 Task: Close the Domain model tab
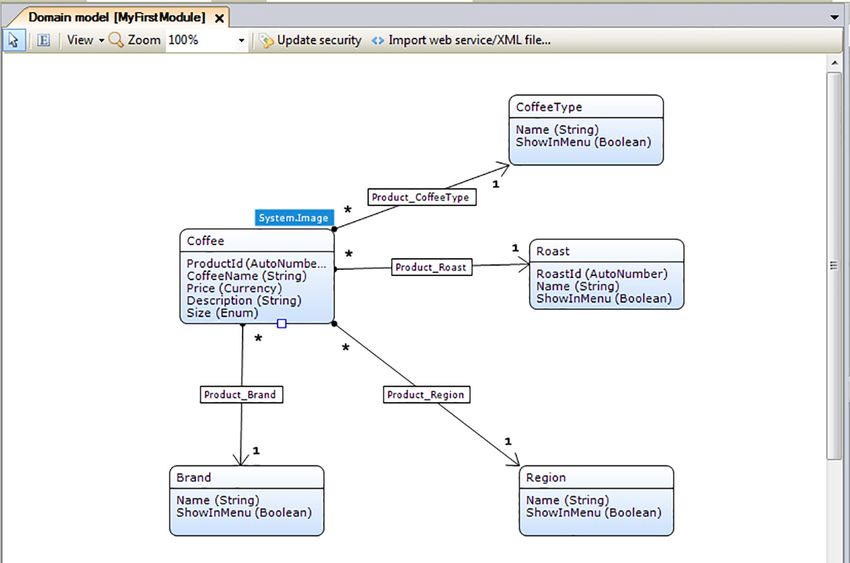220,18
